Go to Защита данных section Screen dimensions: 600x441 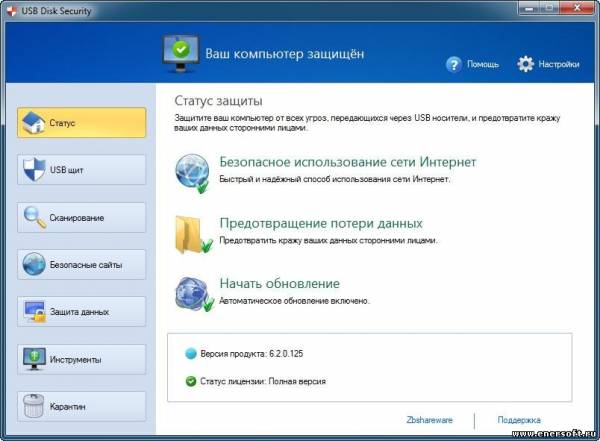tap(82, 312)
